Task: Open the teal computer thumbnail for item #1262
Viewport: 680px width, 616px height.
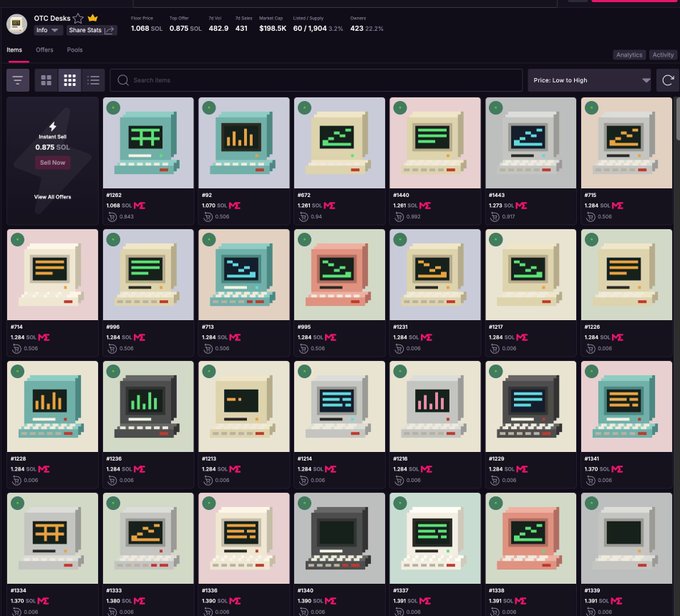Action: tap(148, 143)
